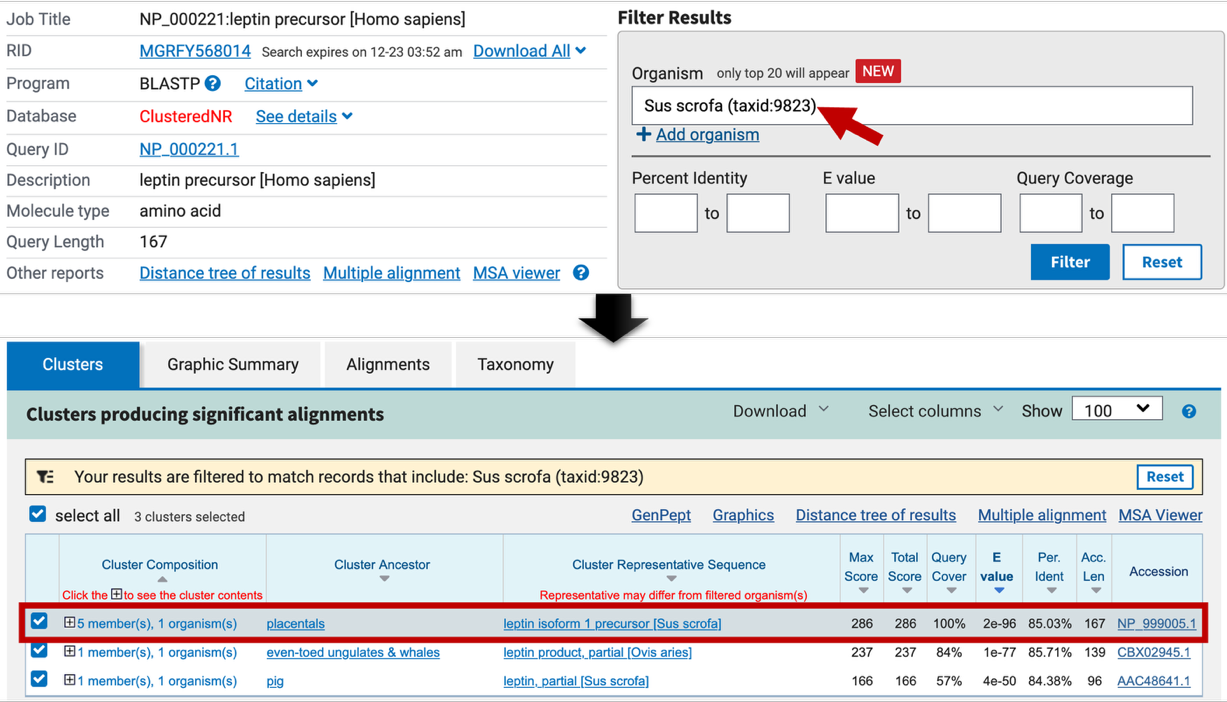Toggle the select all checkbox
The width and height of the screenshot is (1227, 702).
(x=38, y=514)
